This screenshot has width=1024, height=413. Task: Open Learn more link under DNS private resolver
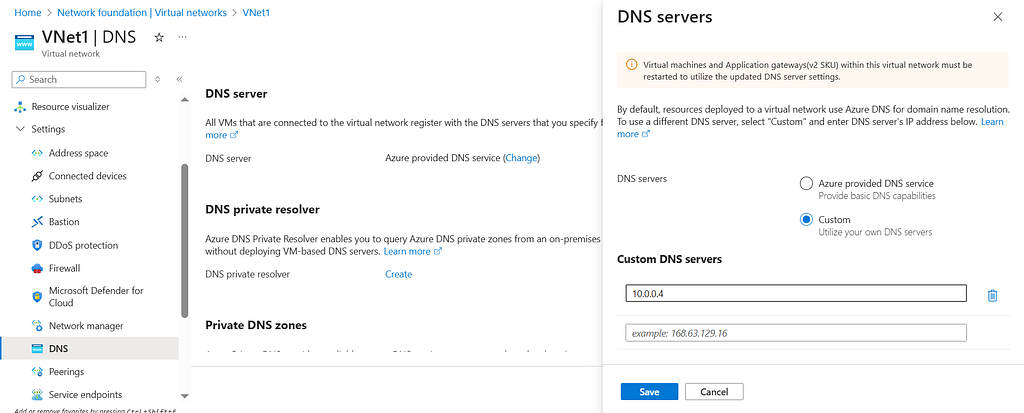[413, 252]
